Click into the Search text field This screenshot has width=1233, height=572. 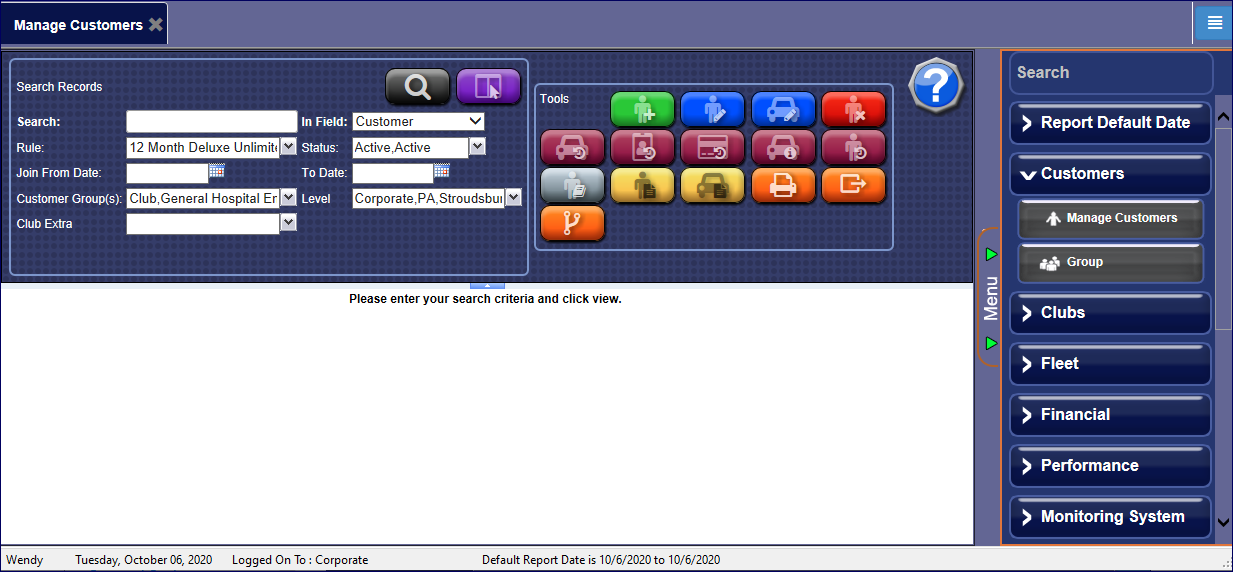pyautogui.click(x=211, y=122)
